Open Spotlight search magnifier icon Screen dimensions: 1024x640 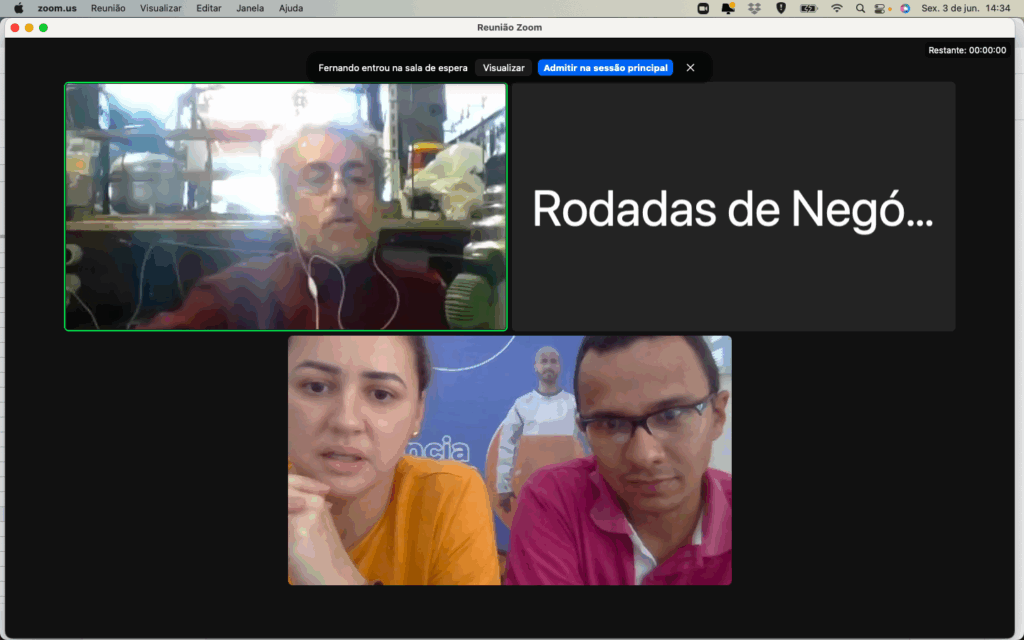[x=861, y=8]
